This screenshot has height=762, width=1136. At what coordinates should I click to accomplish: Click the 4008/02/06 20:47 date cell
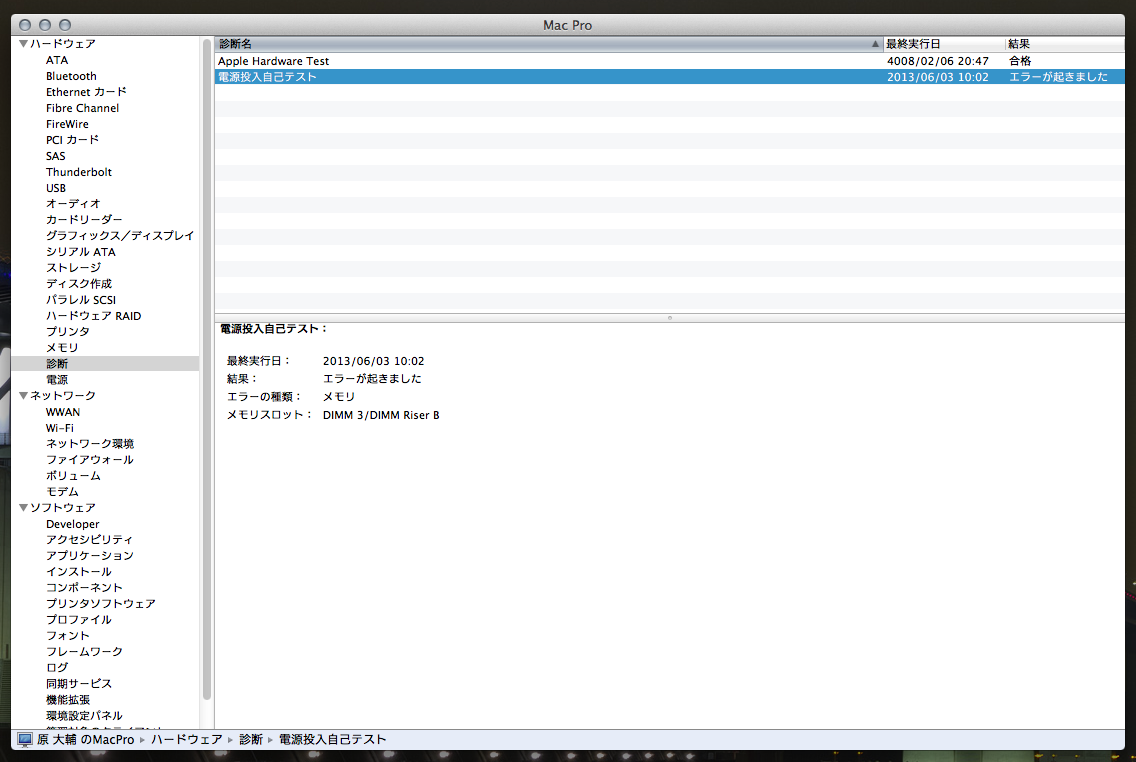937,61
